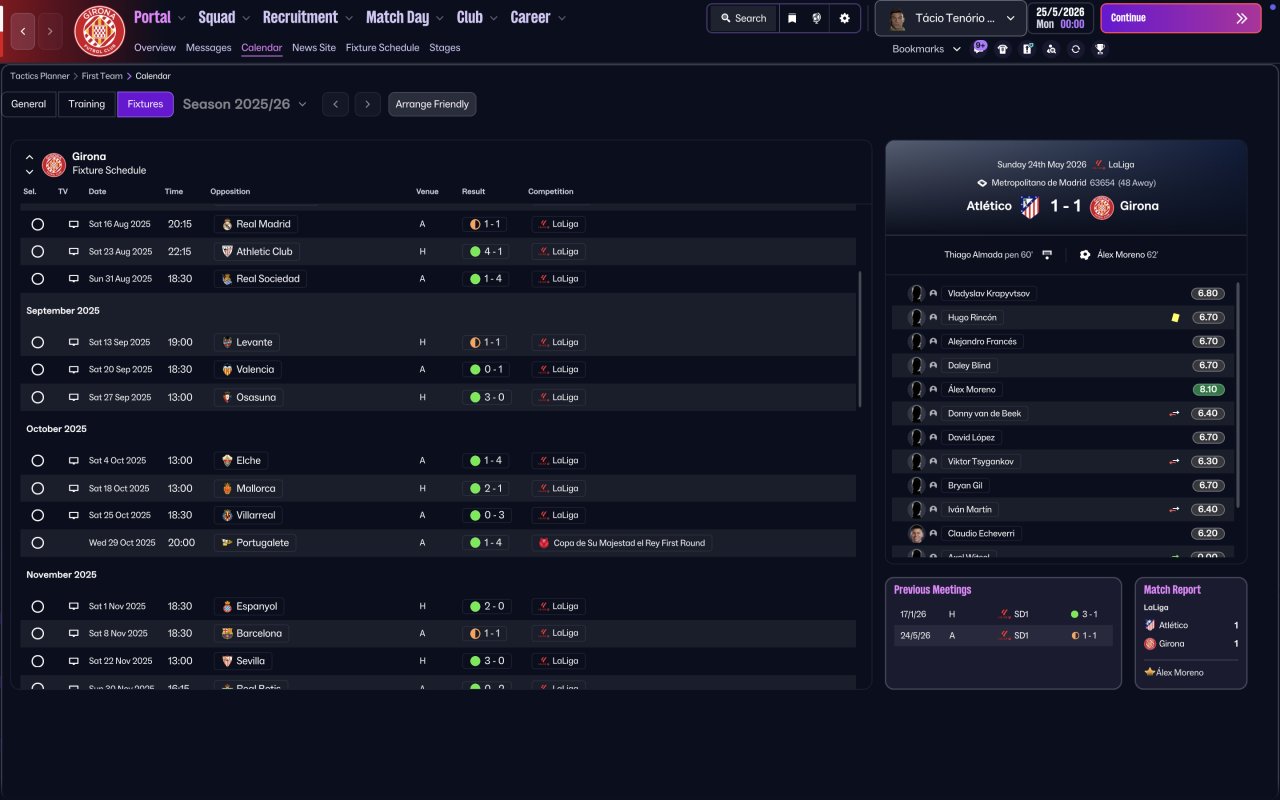The width and height of the screenshot is (1280, 800).
Task: Open the notifications bubble showing 9+
Action: (x=979, y=47)
